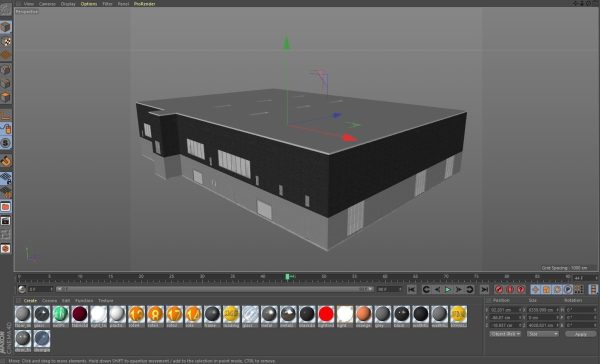Click the green Y axis arrow handle

tap(287, 42)
